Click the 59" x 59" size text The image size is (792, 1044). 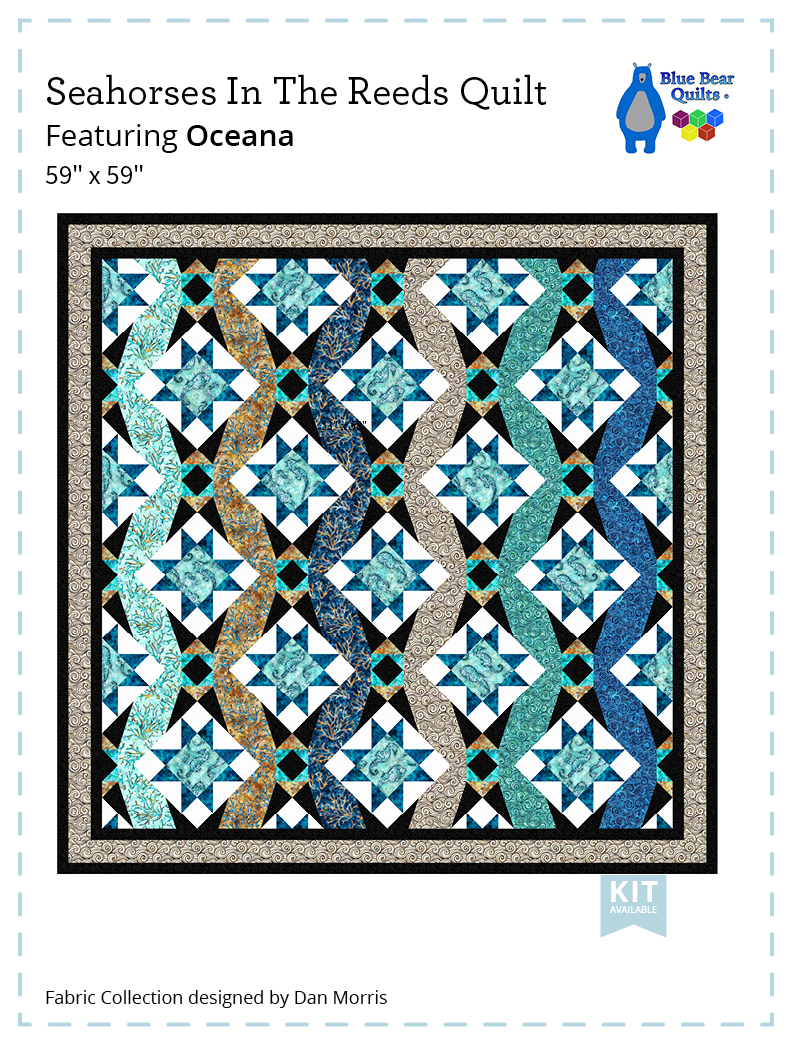95,175
